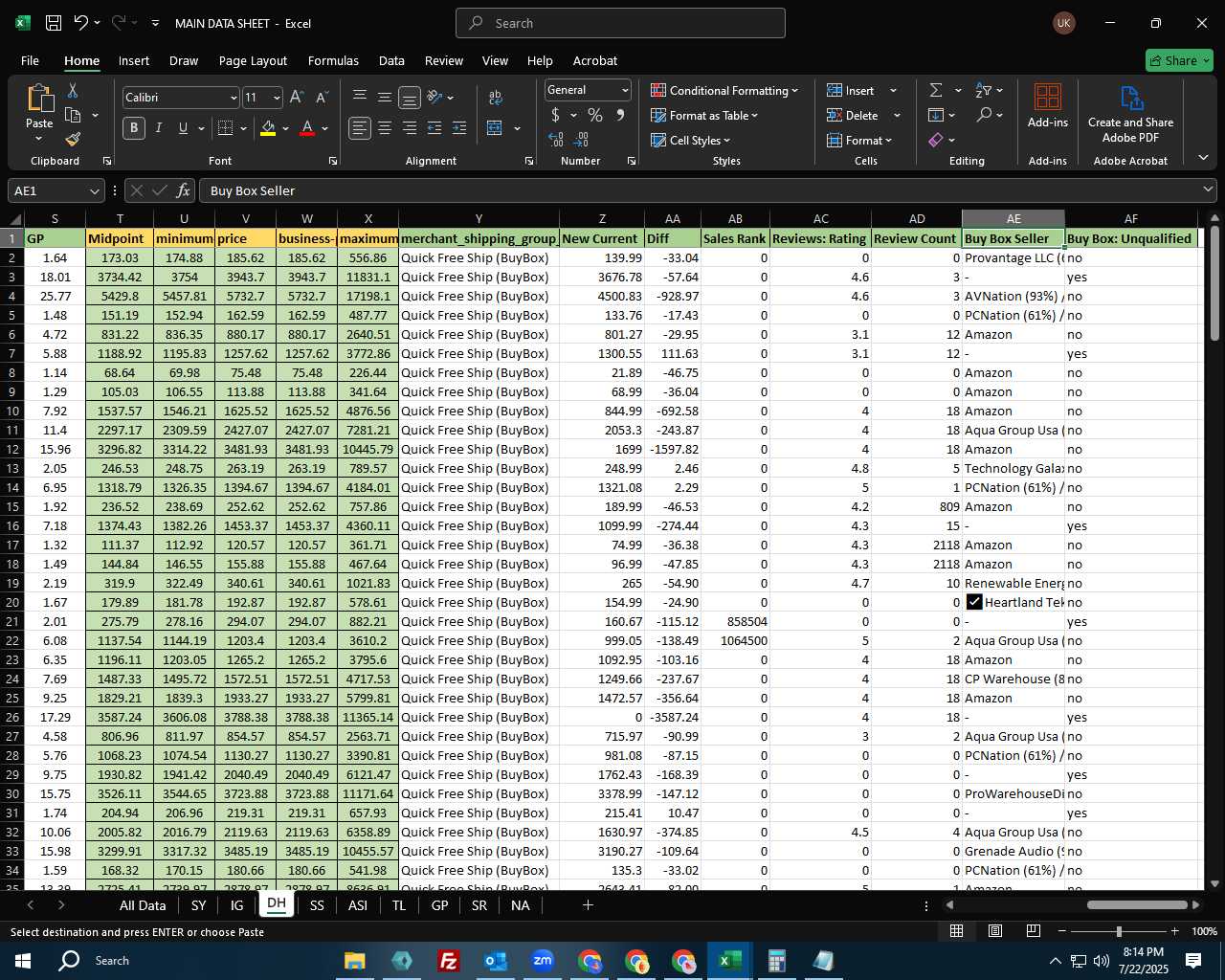Apply Comma Style format
Image resolution: width=1225 pixels, height=980 pixels.
coord(620,115)
